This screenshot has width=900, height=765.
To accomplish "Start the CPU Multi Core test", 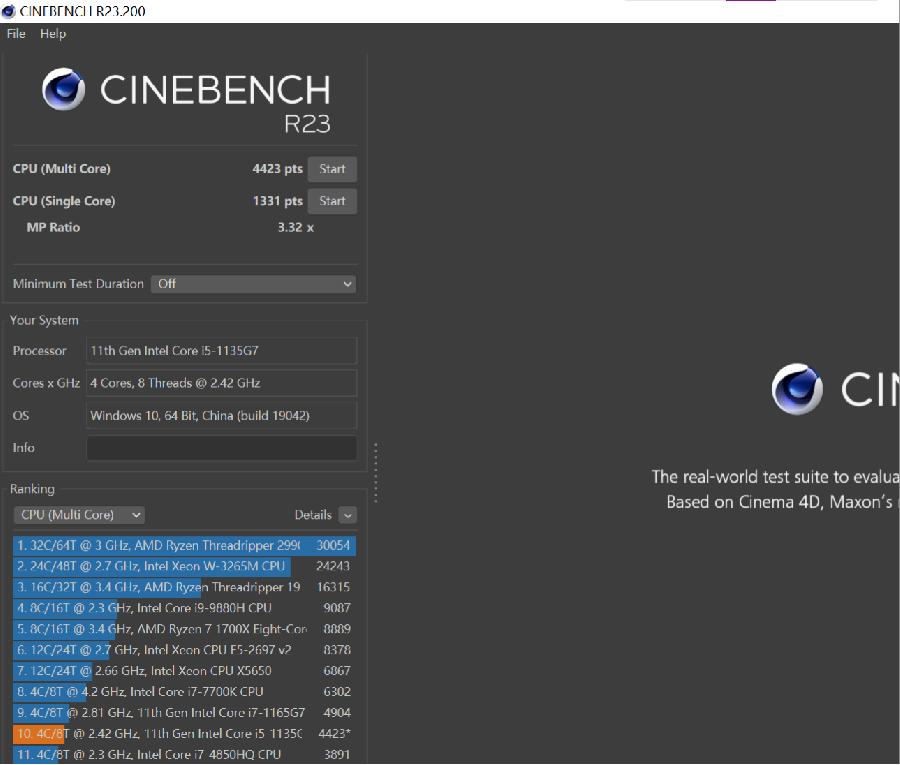I will click(x=332, y=169).
